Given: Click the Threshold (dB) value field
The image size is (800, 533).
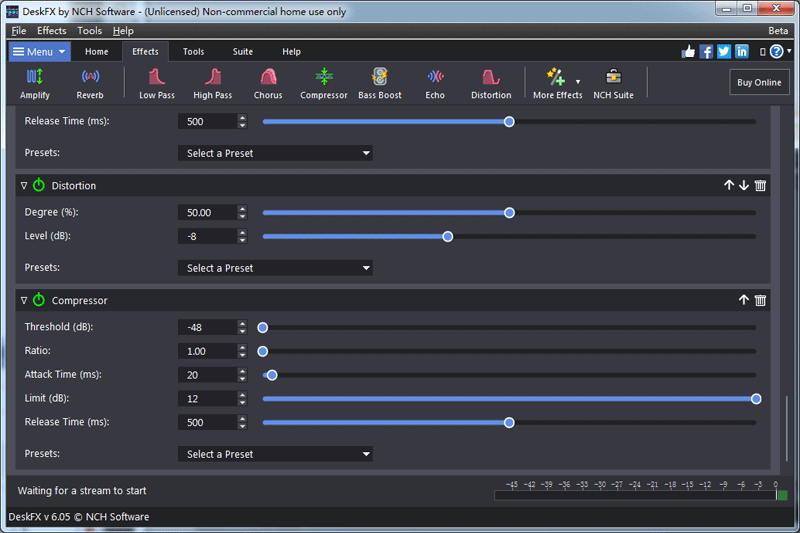Looking at the screenshot, I should coord(208,327).
